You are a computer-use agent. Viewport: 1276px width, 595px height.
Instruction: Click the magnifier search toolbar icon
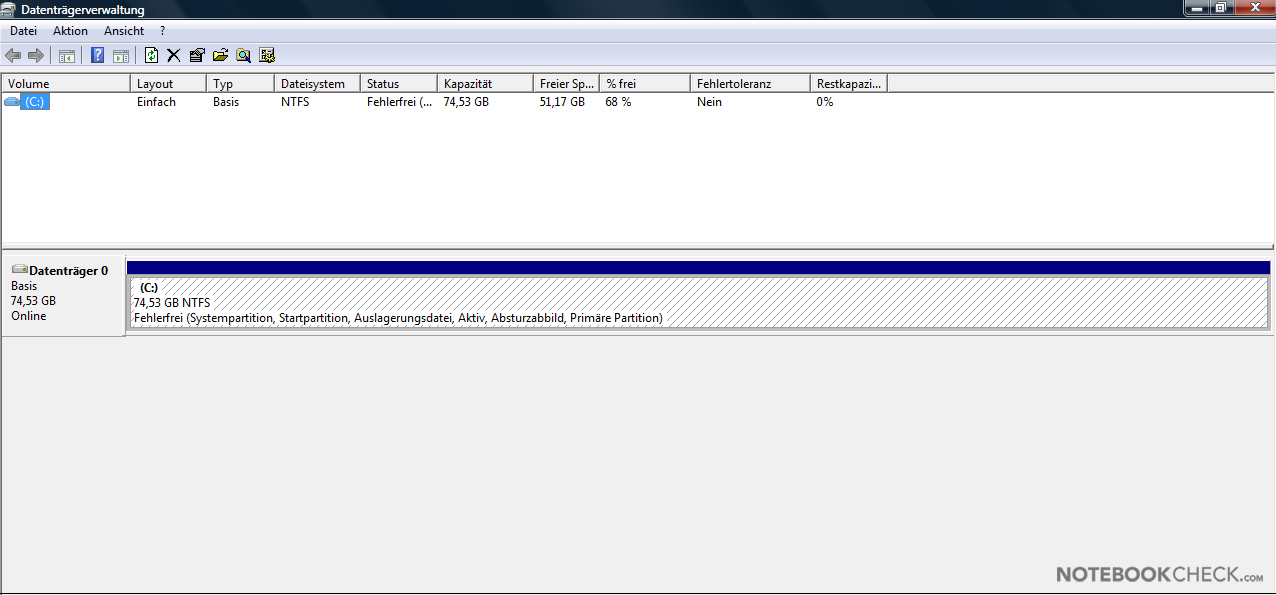point(243,56)
